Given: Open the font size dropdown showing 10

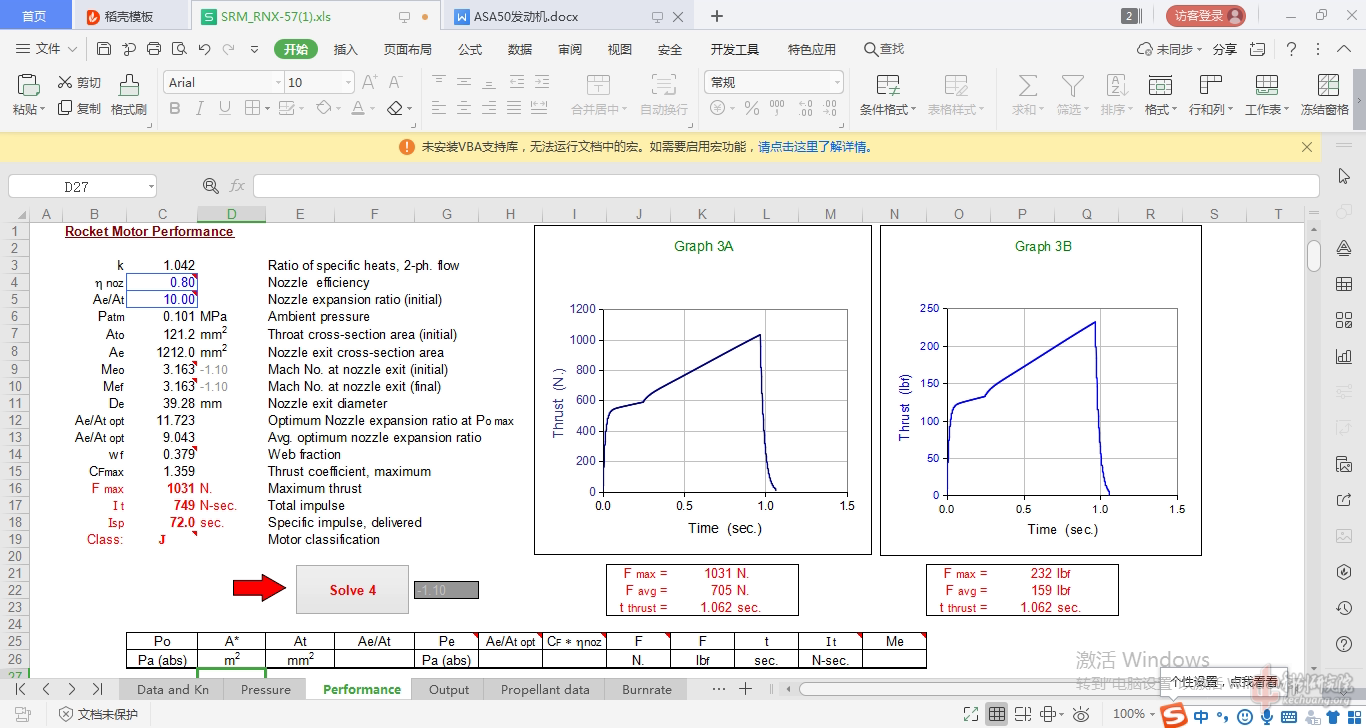Looking at the screenshot, I should 348,83.
